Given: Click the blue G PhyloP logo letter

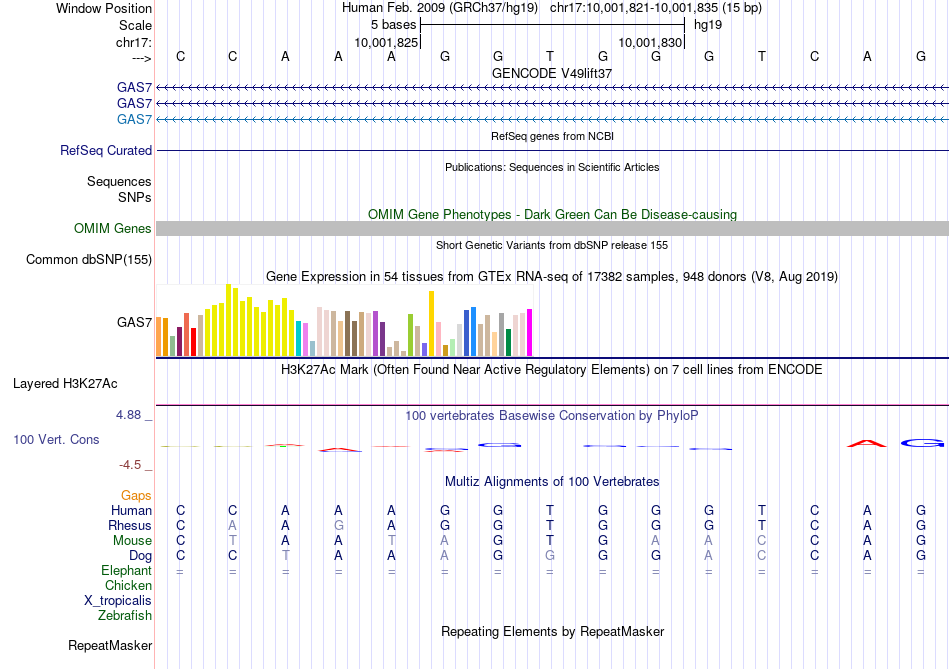Looking at the screenshot, I should point(922,444).
